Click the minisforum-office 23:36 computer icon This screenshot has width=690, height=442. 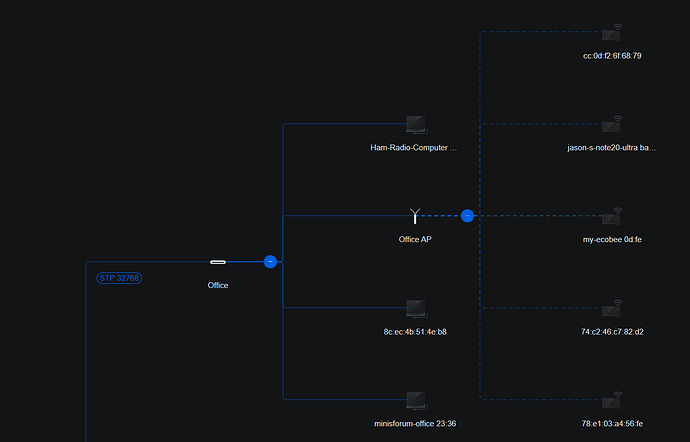[416, 401]
